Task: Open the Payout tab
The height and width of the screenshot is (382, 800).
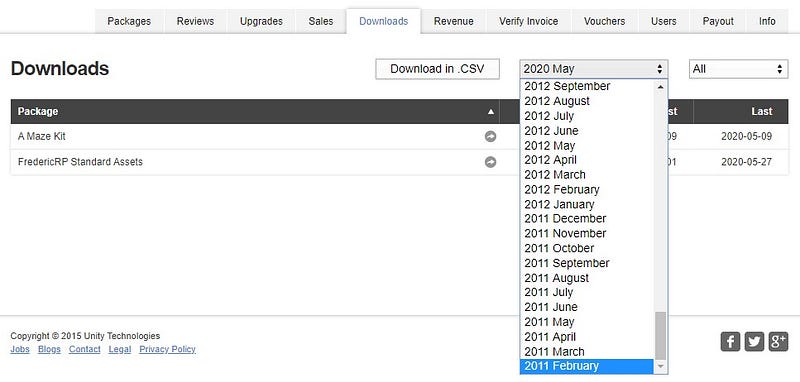Action: pyautogui.click(x=718, y=21)
